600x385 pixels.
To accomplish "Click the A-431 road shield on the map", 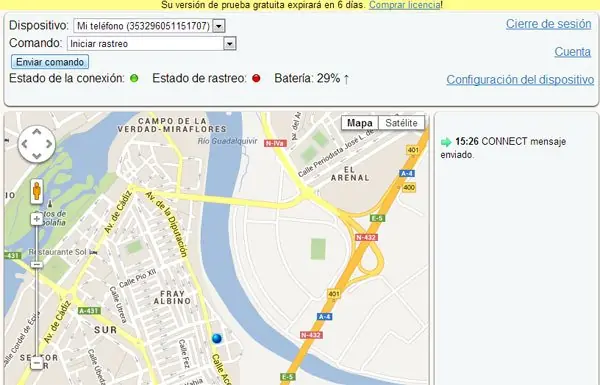I will pos(89,311).
